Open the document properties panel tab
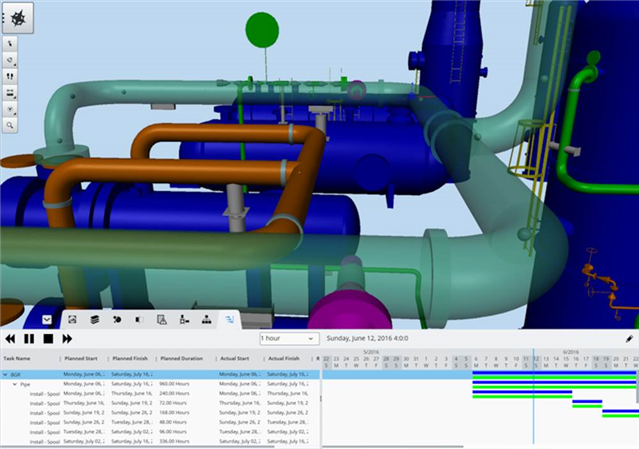The height and width of the screenshot is (449, 639). [x=162, y=319]
